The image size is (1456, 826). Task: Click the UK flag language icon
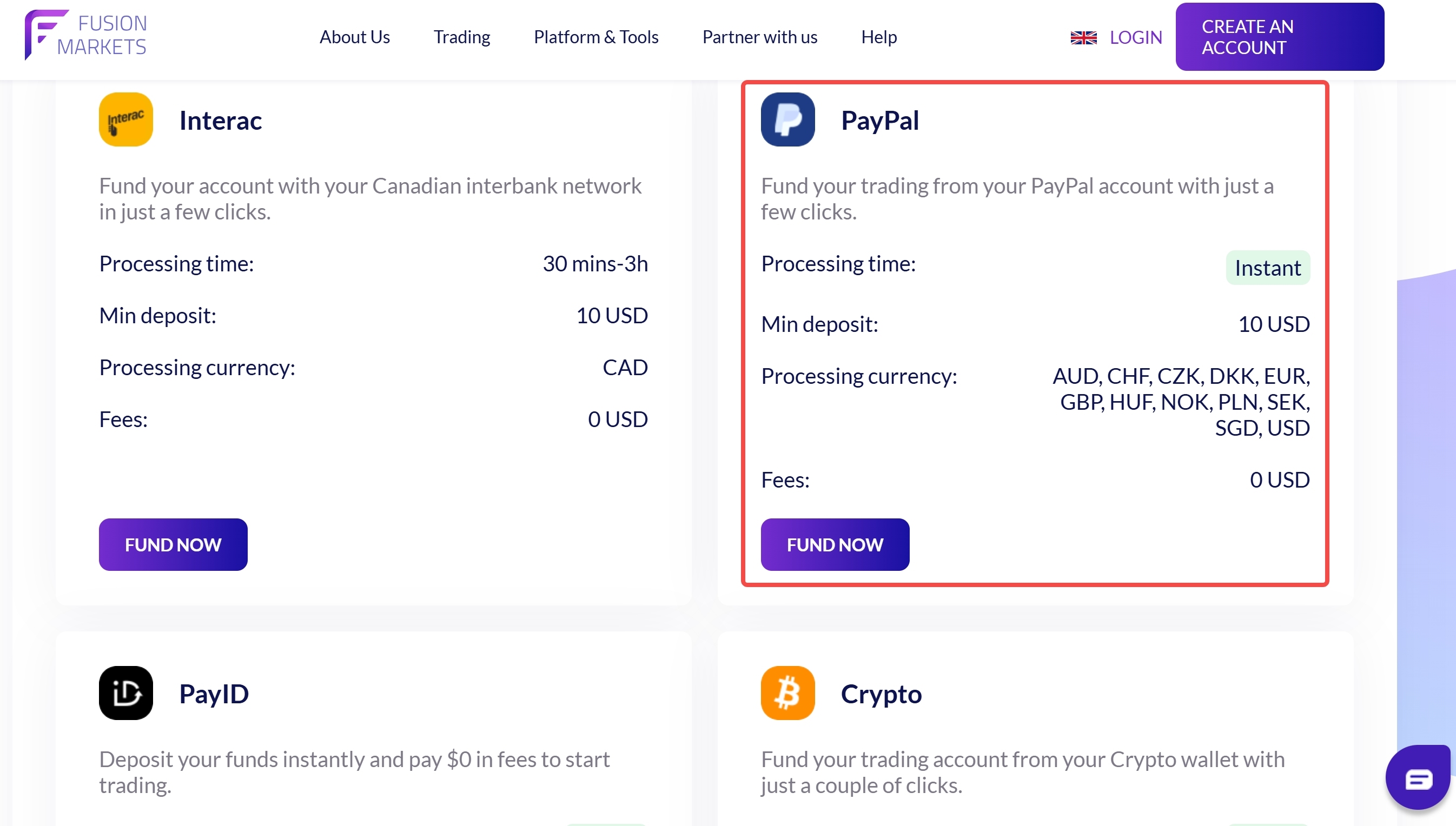click(x=1084, y=37)
